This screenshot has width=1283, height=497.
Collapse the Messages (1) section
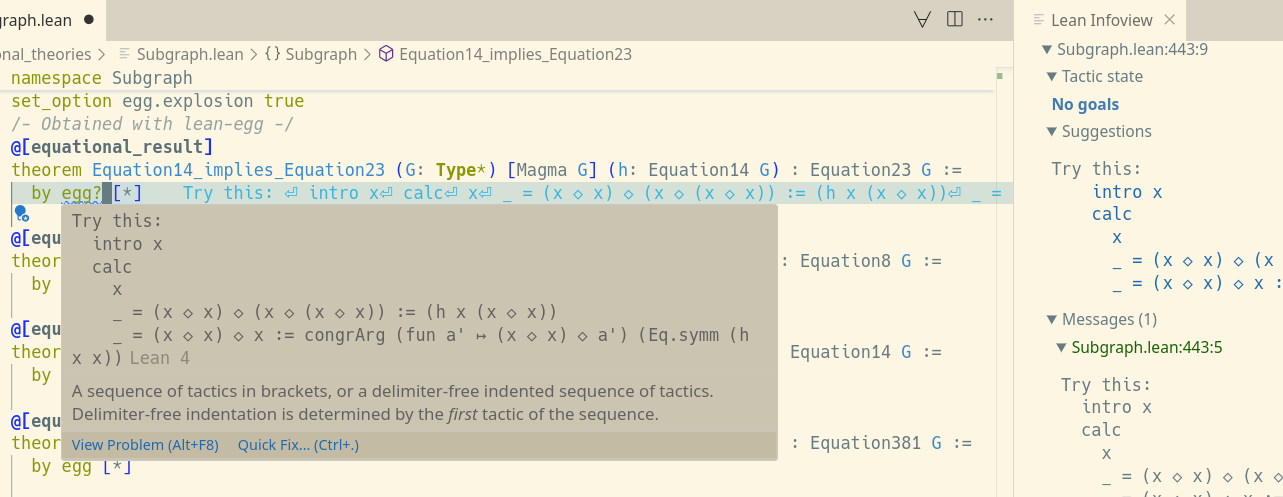click(x=1051, y=319)
